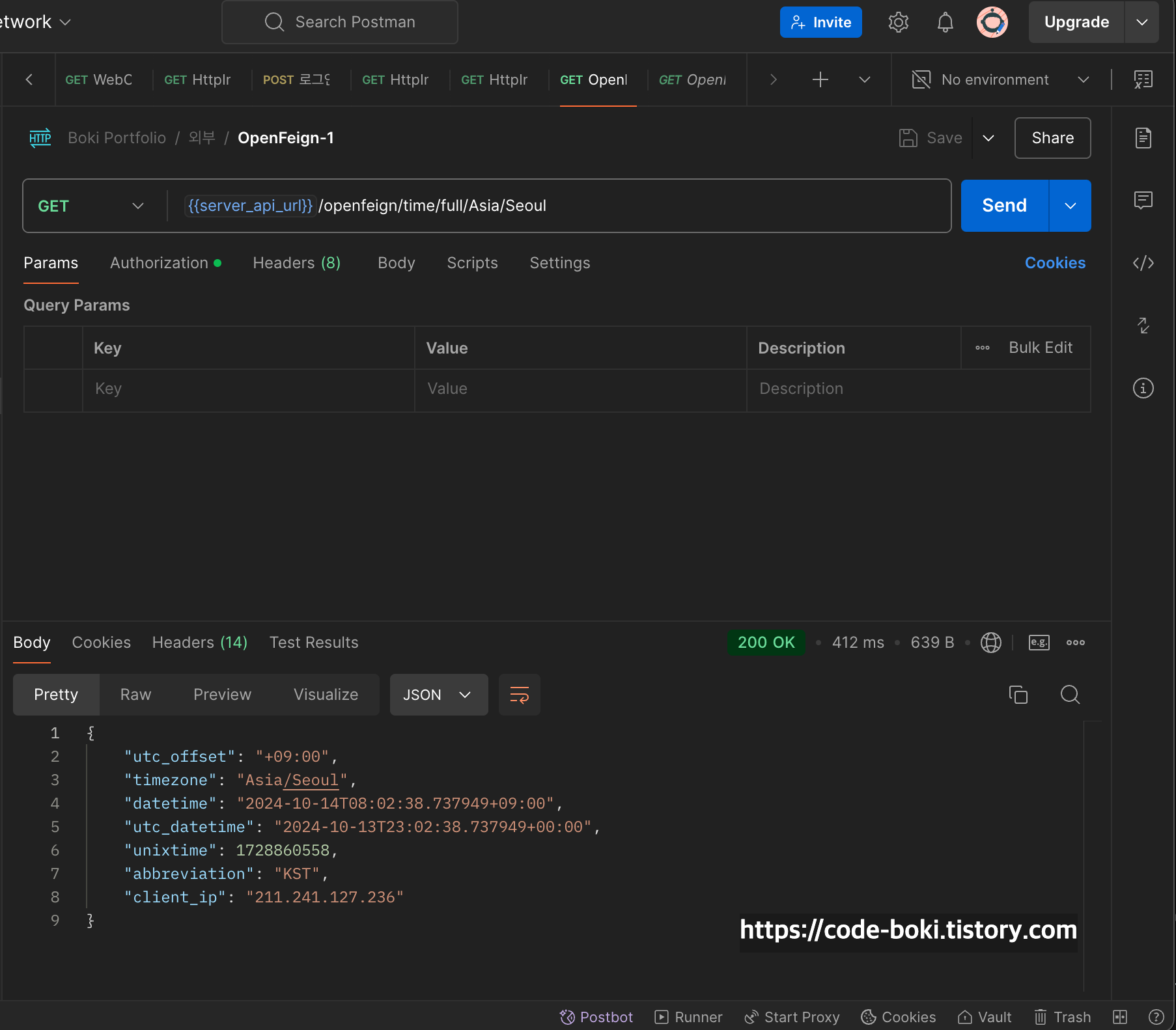The height and width of the screenshot is (1030, 1176).
Task: Open Postbot from status bar
Action: (596, 1017)
